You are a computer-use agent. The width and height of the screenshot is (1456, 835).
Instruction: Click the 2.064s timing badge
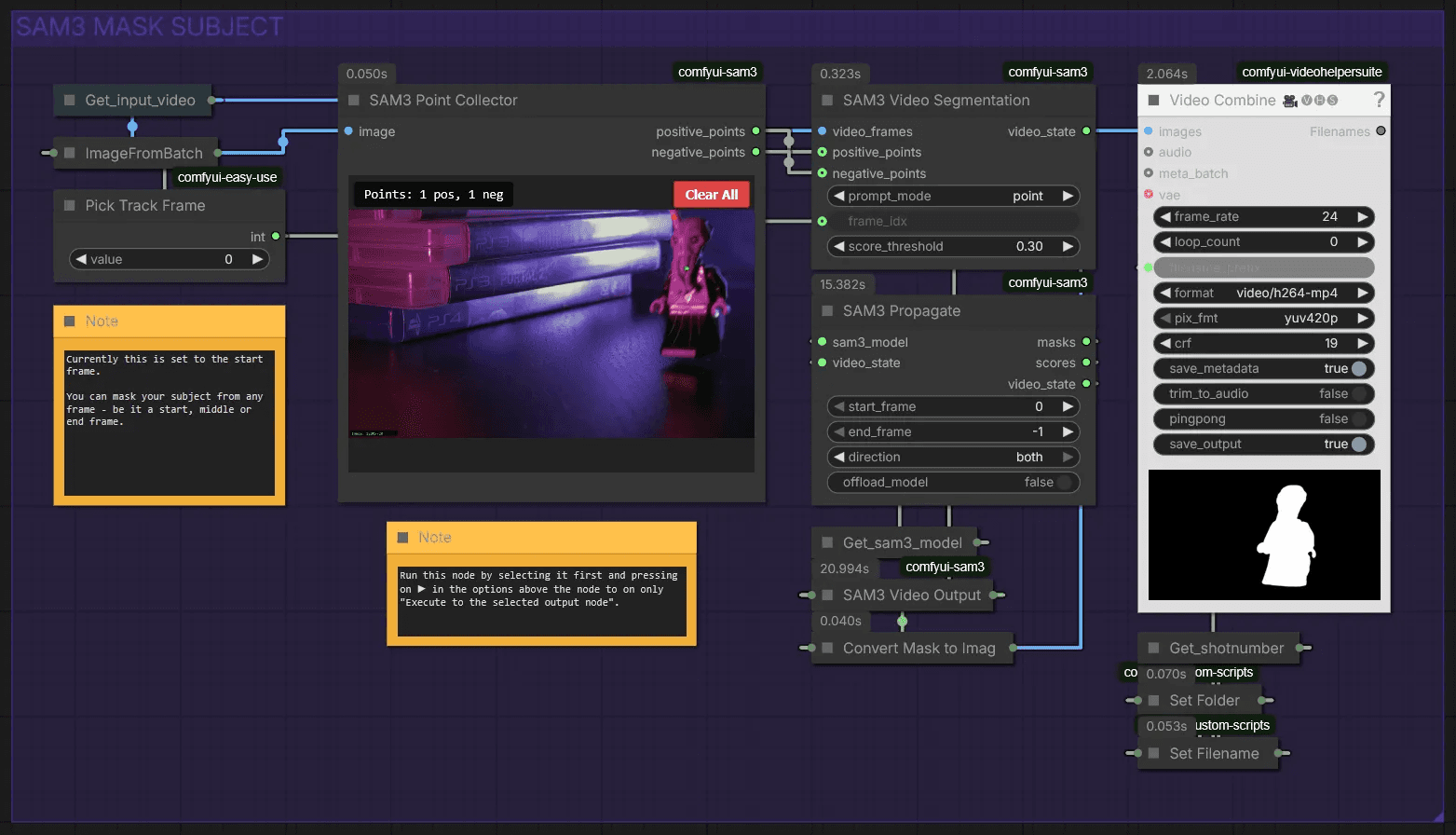click(1166, 74)
